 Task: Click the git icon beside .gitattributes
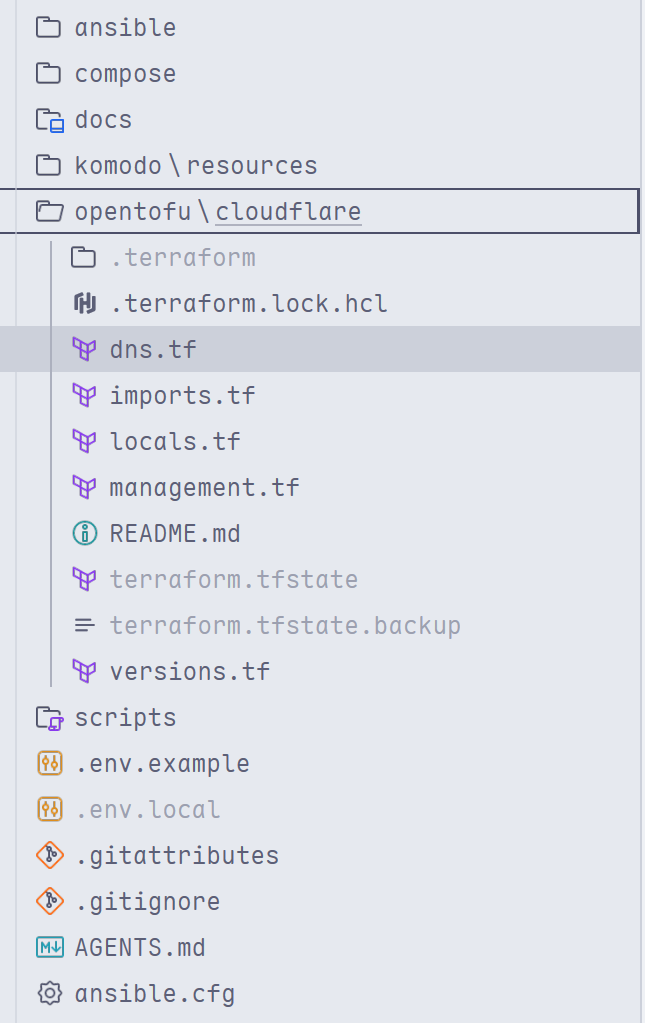[x=50, y=855]
